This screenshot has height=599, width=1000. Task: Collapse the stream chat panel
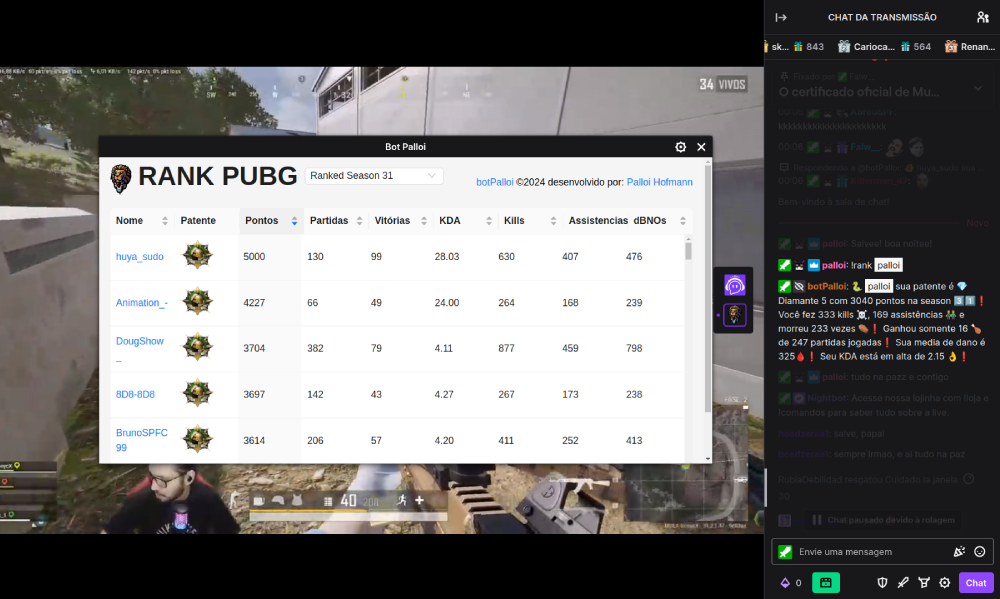781,17
